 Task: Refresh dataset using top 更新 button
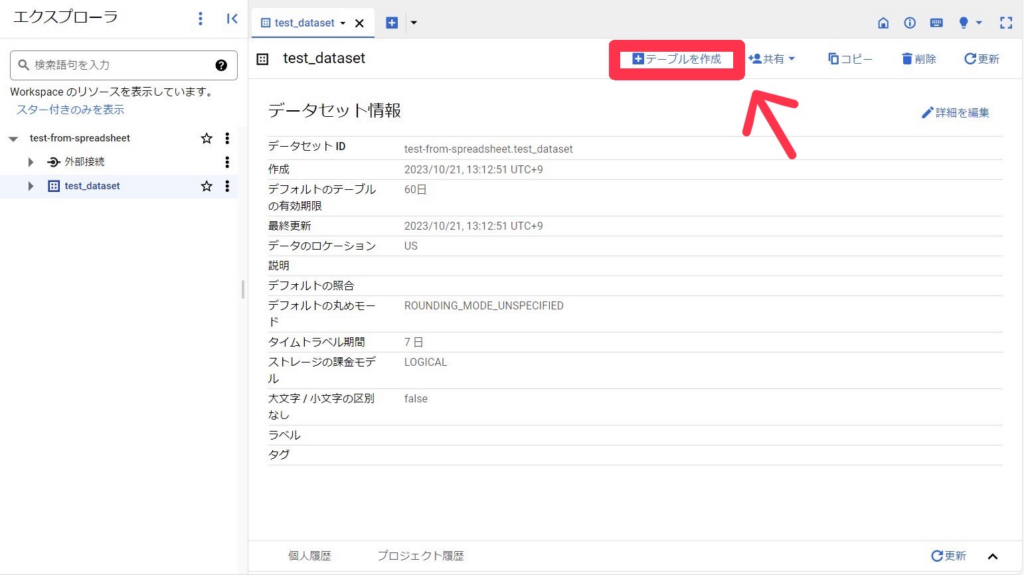(981, 59)
